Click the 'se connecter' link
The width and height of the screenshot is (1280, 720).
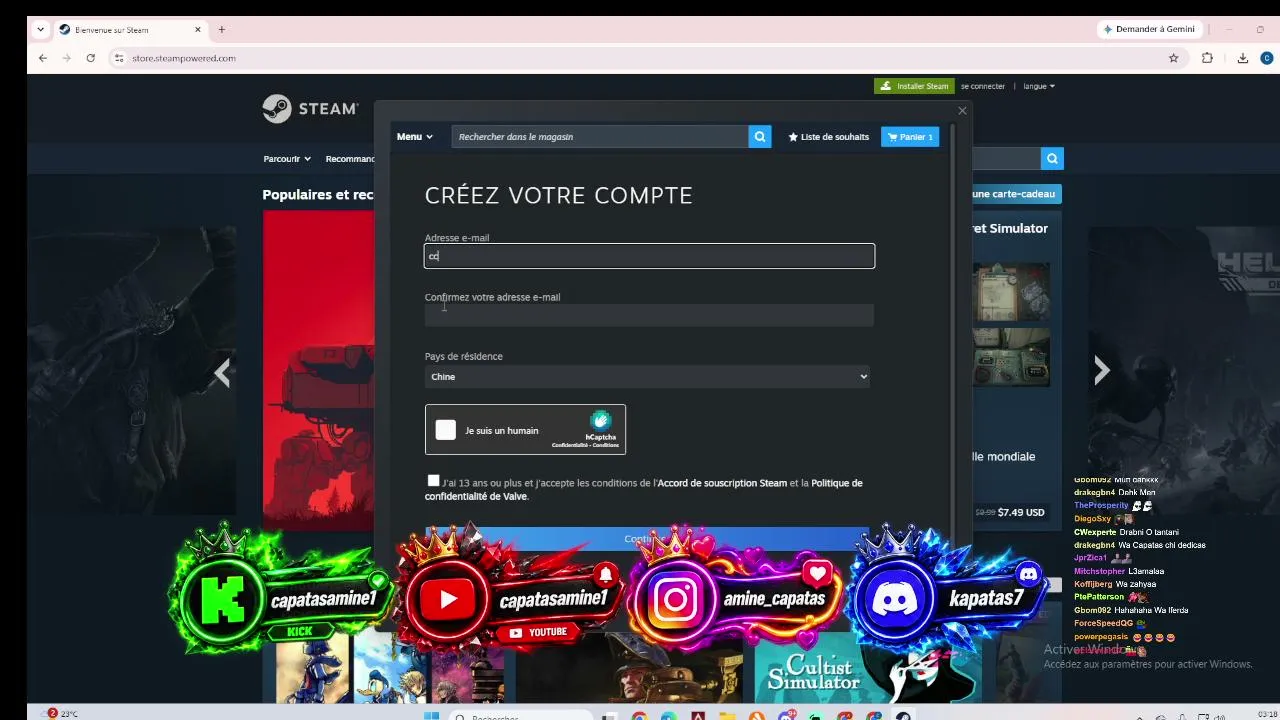tap(983, 86)
